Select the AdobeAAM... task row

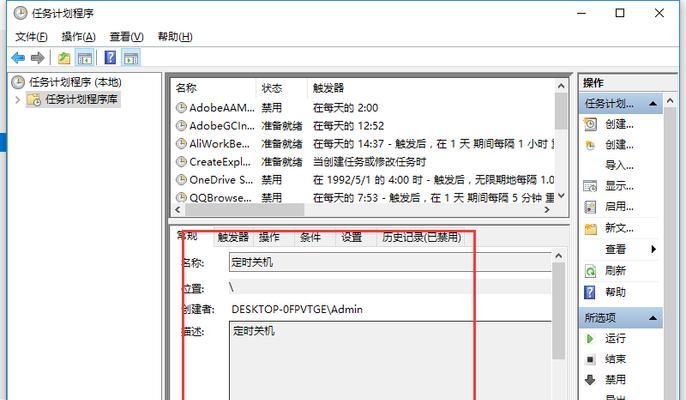click(364, 108)
